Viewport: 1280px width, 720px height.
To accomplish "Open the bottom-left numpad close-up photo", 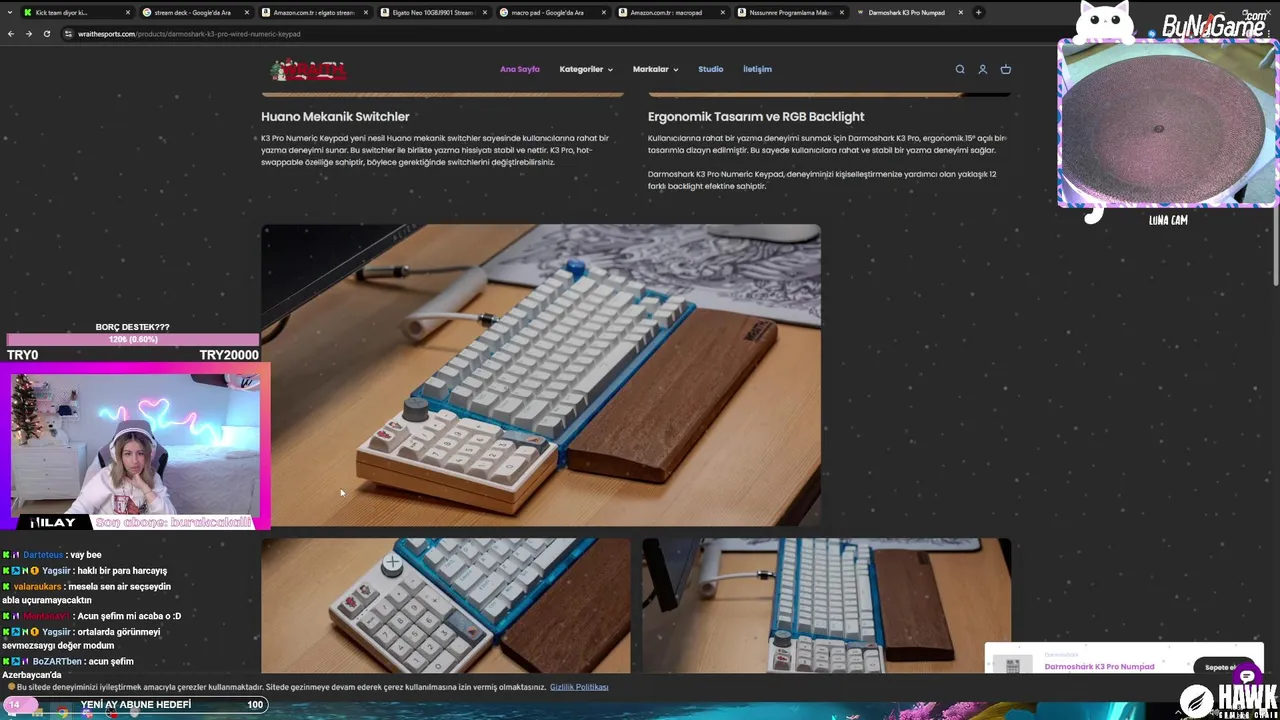I will pos(446,606).
